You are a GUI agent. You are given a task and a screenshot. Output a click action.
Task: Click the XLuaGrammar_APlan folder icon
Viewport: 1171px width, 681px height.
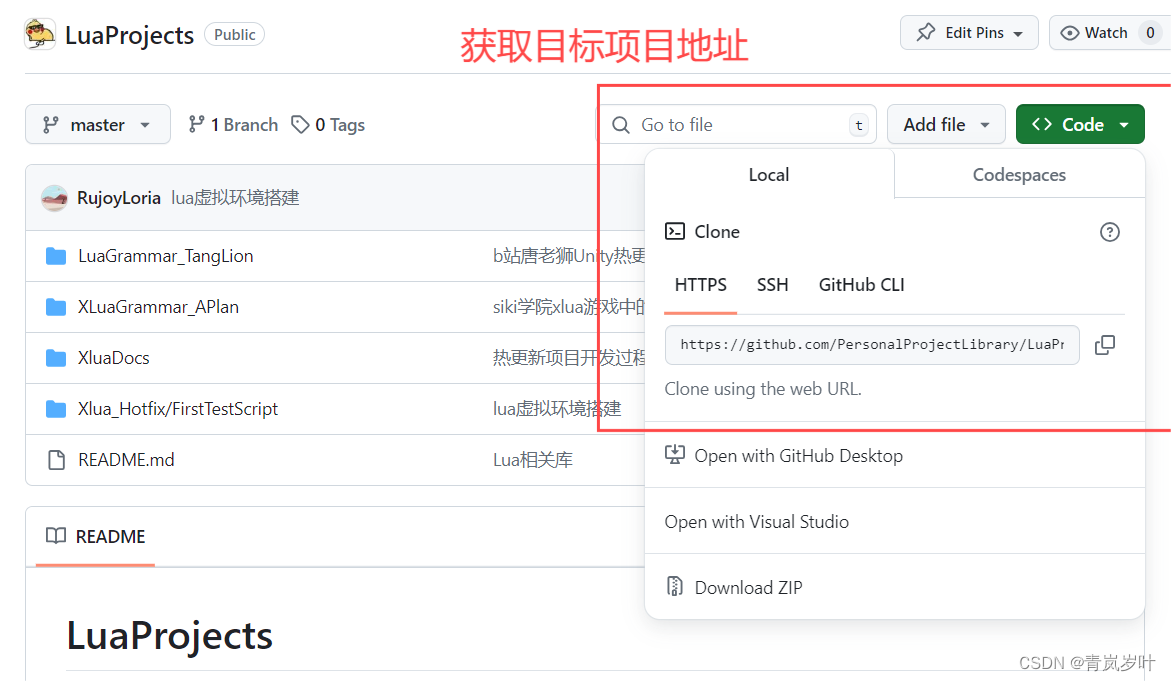pyautogui.click(x=56, y=307)
